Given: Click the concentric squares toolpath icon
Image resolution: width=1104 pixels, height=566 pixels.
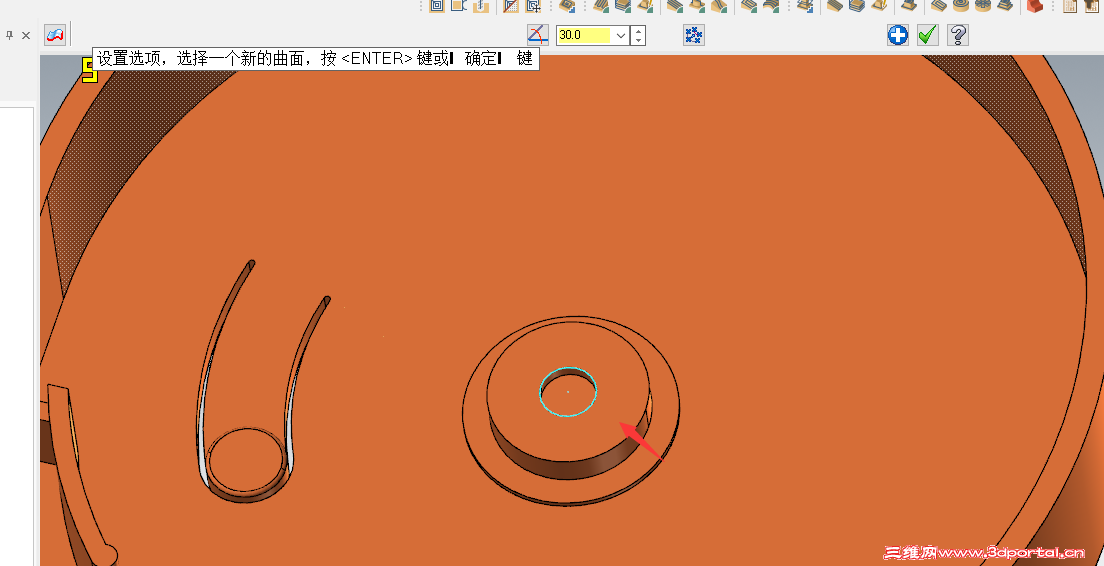Looking at the screenshot, I should pyautogui.click(x=437, y=6).
